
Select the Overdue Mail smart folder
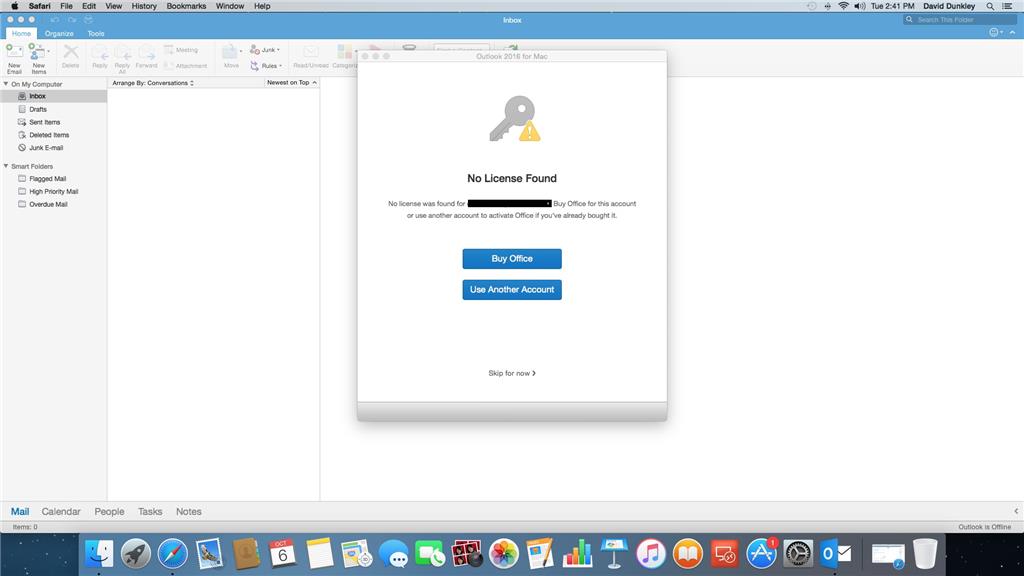(x=54, y=204)
